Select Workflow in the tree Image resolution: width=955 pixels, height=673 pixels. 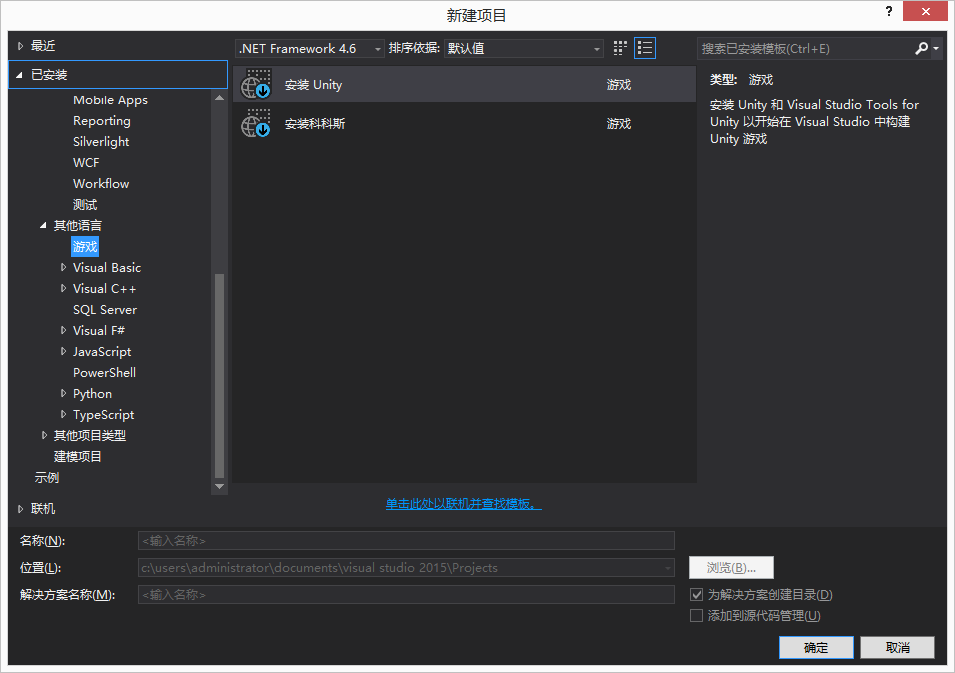(x=101, y=183)
